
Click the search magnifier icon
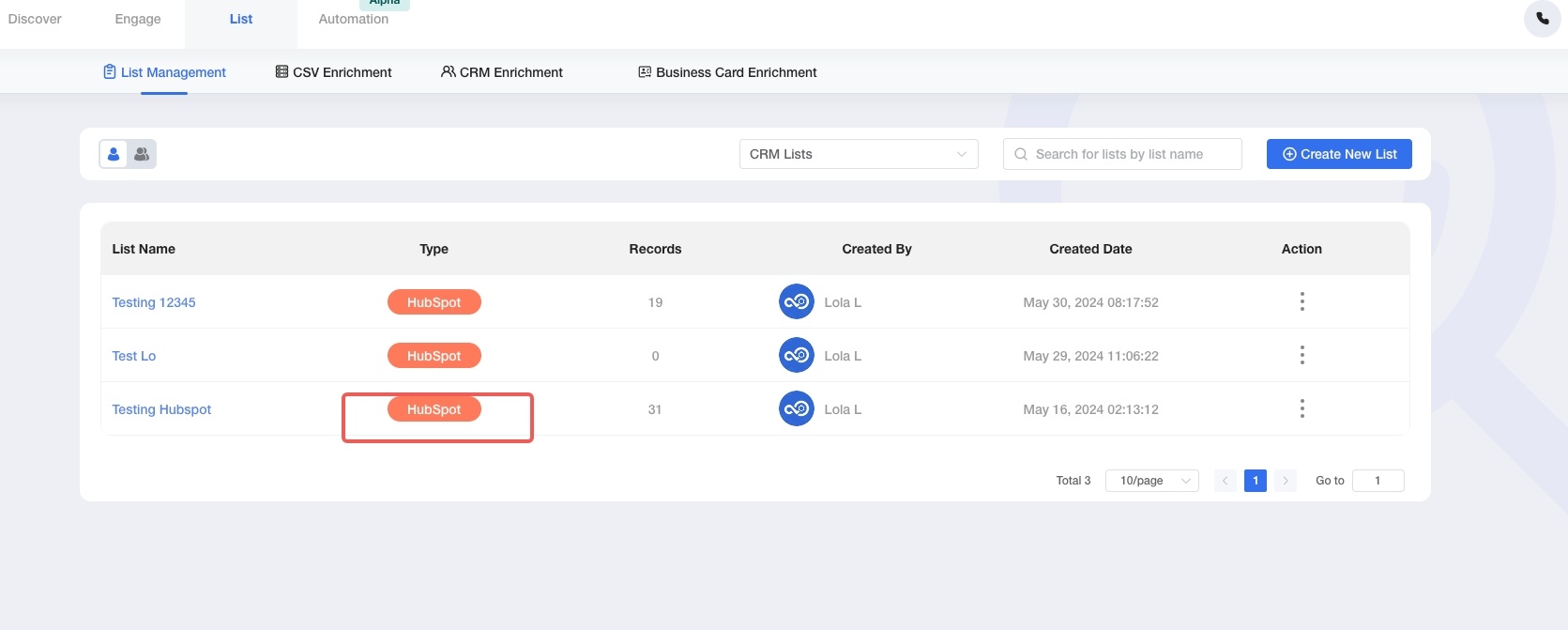coord(1021,154)
